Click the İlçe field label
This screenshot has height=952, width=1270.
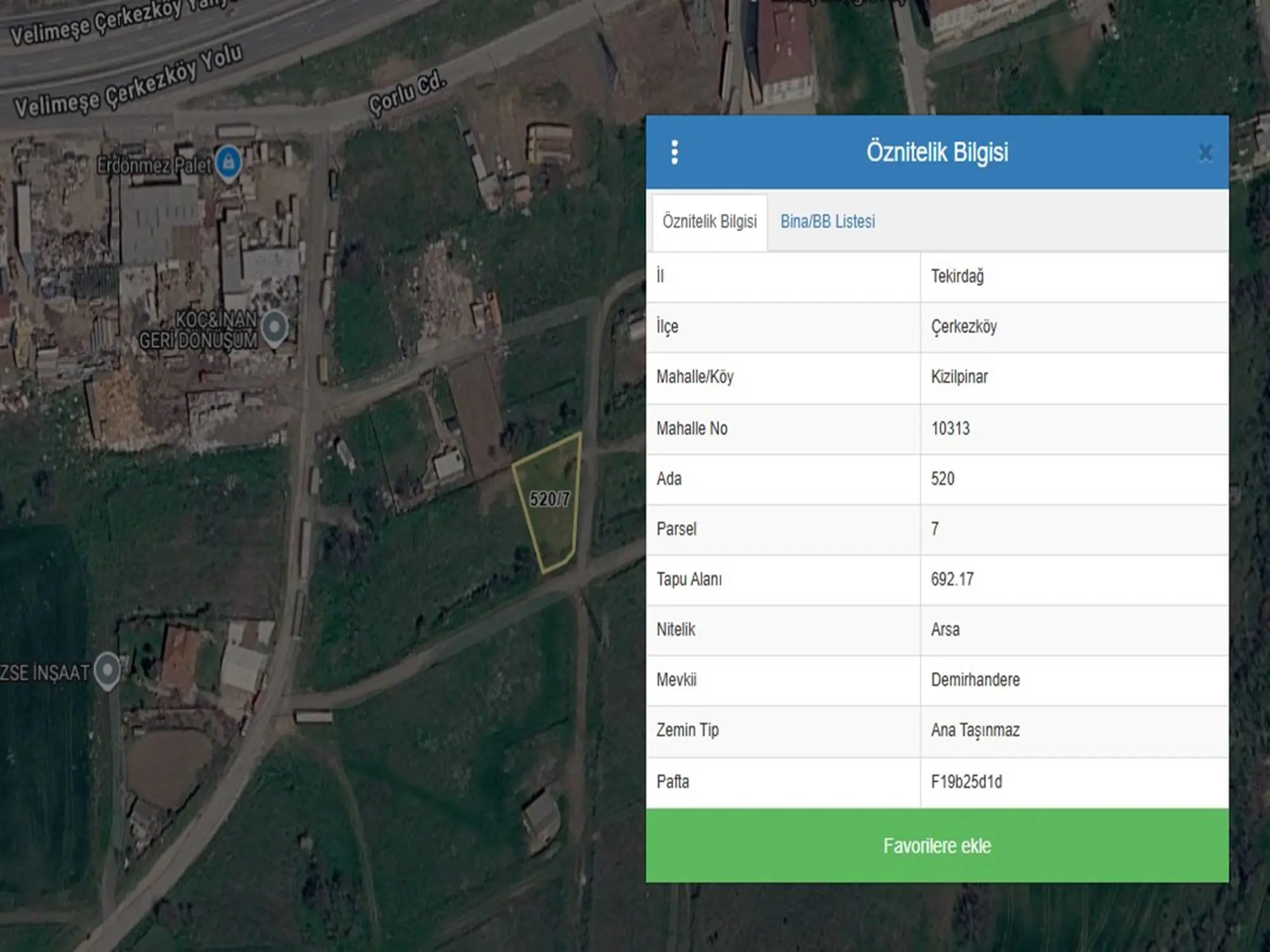667,326
